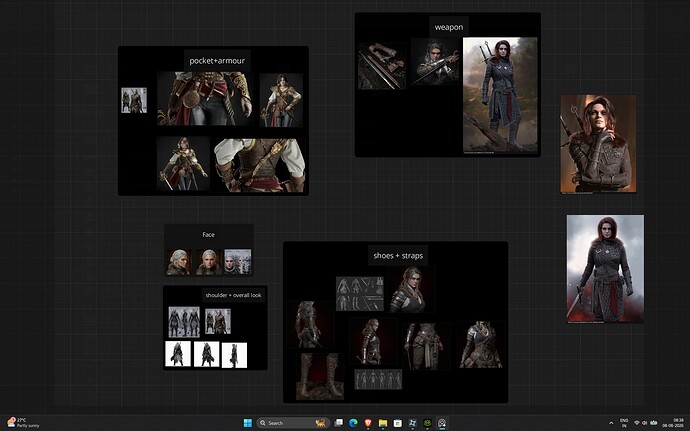
Task: Open Microsoft Store from the taskbar
Action: [x=398, y=423]
